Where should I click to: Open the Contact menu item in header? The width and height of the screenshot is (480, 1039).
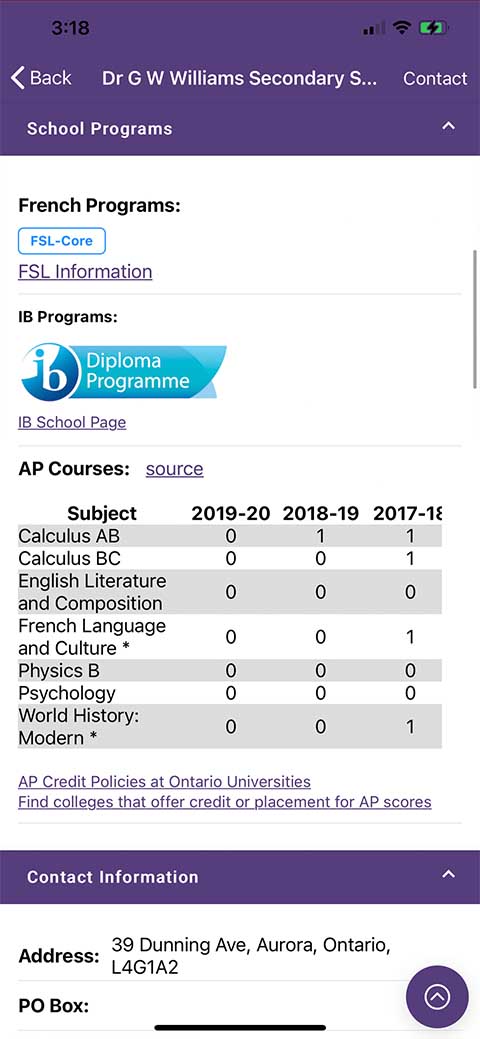[435, 78]
